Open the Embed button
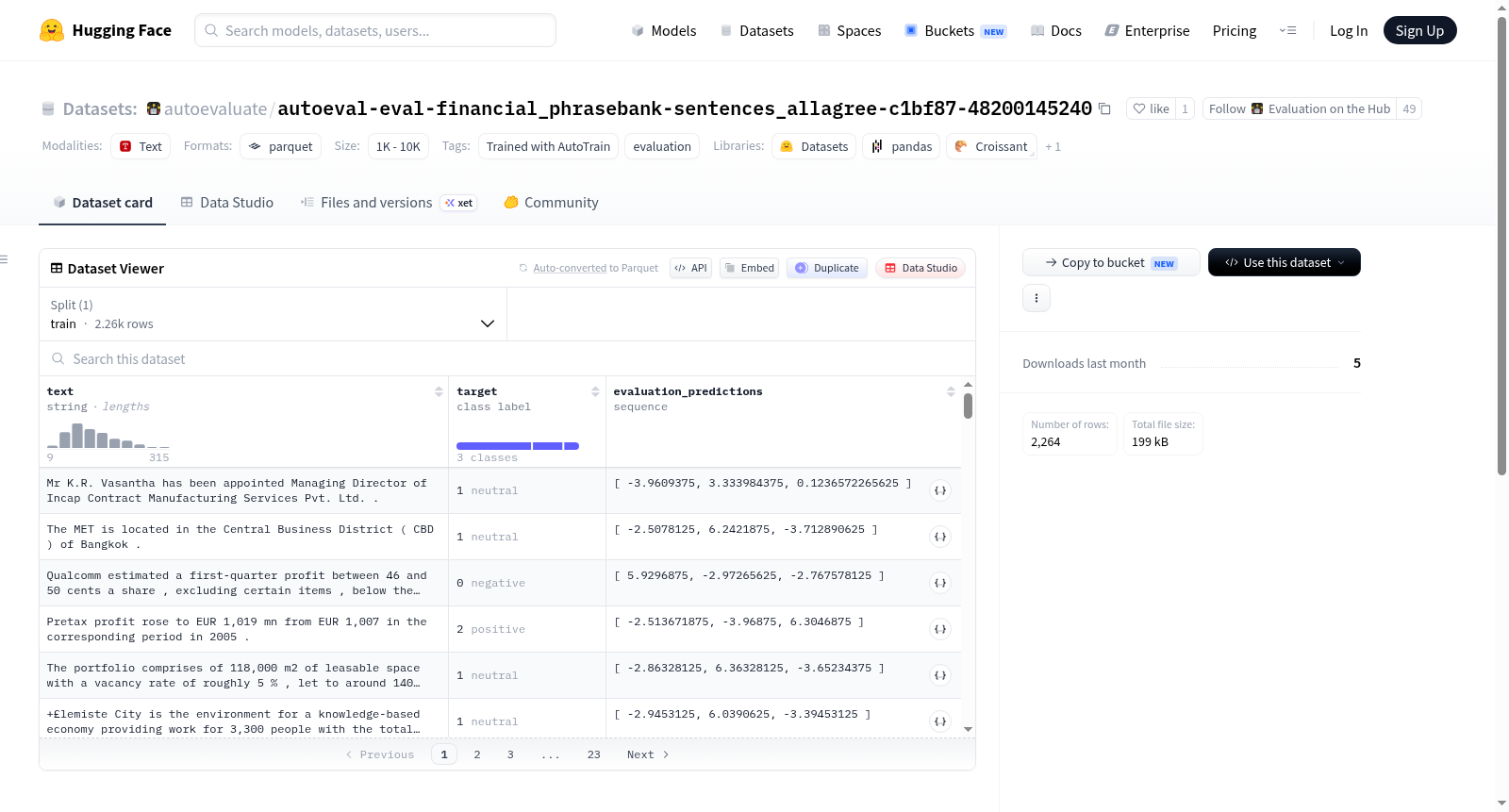 click(749, 268)
